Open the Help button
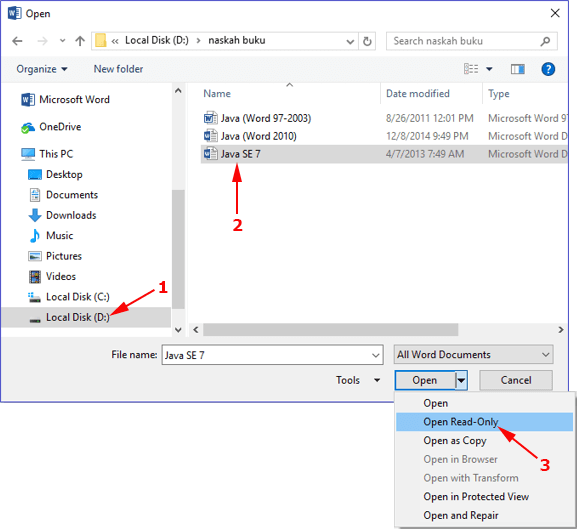This screenshot has width=577, height=529. click(548, 69)
